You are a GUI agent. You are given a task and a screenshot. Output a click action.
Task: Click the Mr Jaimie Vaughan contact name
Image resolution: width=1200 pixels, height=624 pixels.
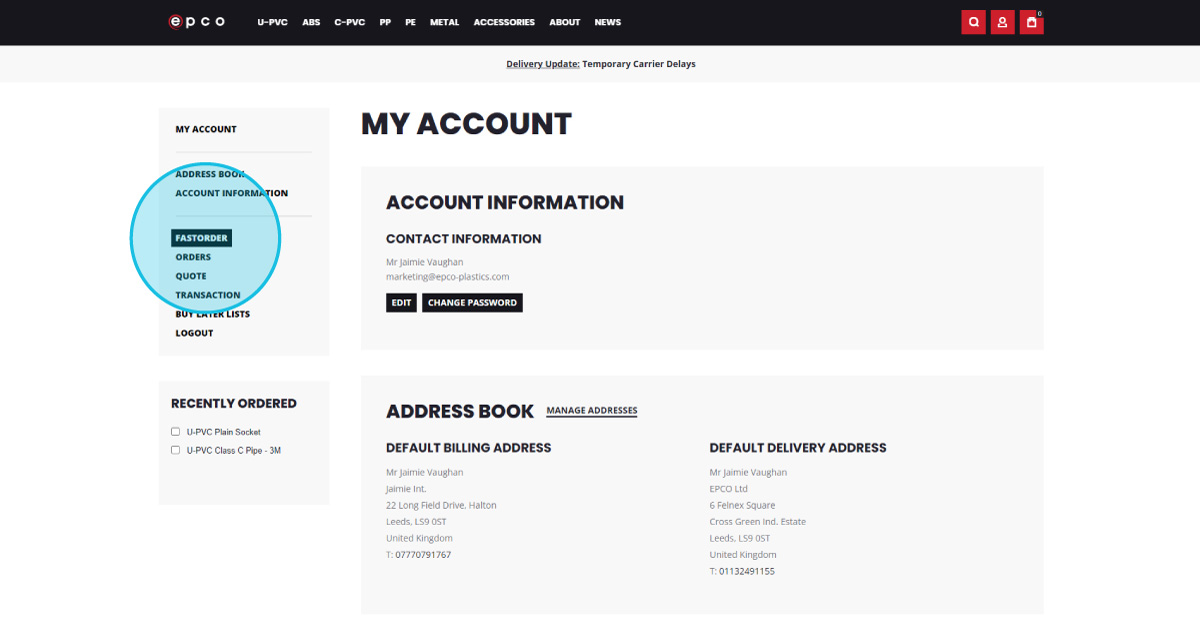pyautogui.click(x=425, y=262)
